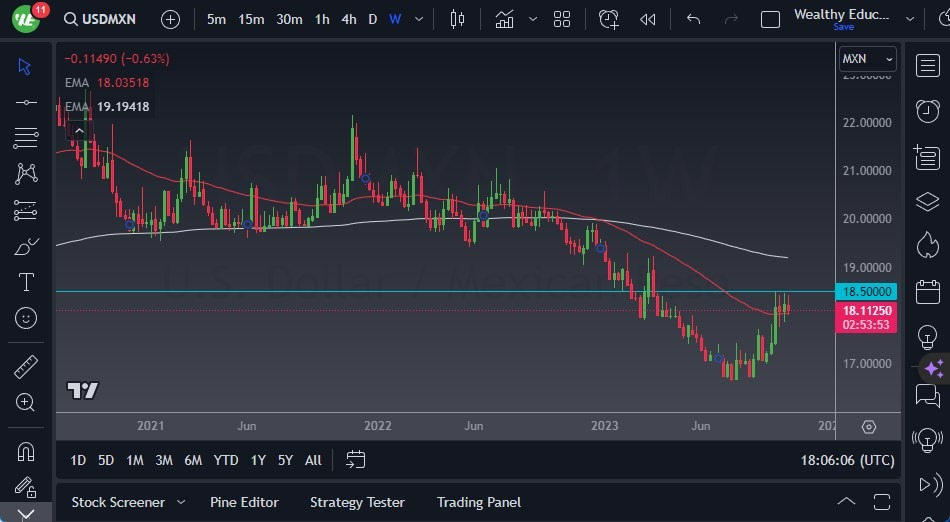The height and width of the screenshot is (522, 950).
Task: Open the Trading Panel tab
Action: (x=479, y=503)
